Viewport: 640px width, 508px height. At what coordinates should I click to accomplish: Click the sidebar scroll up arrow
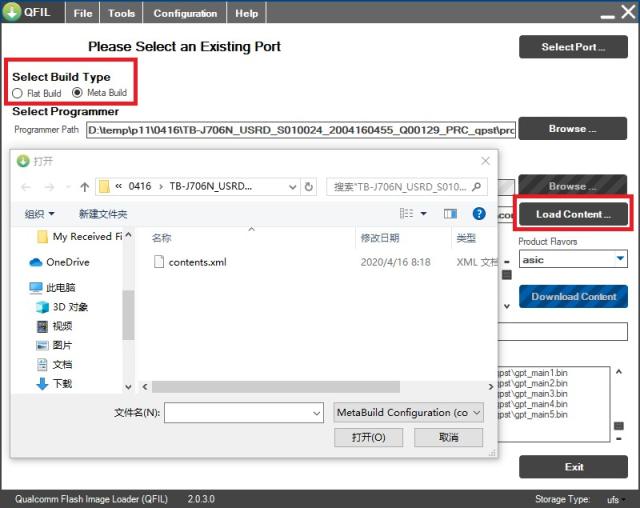(128, 235)
